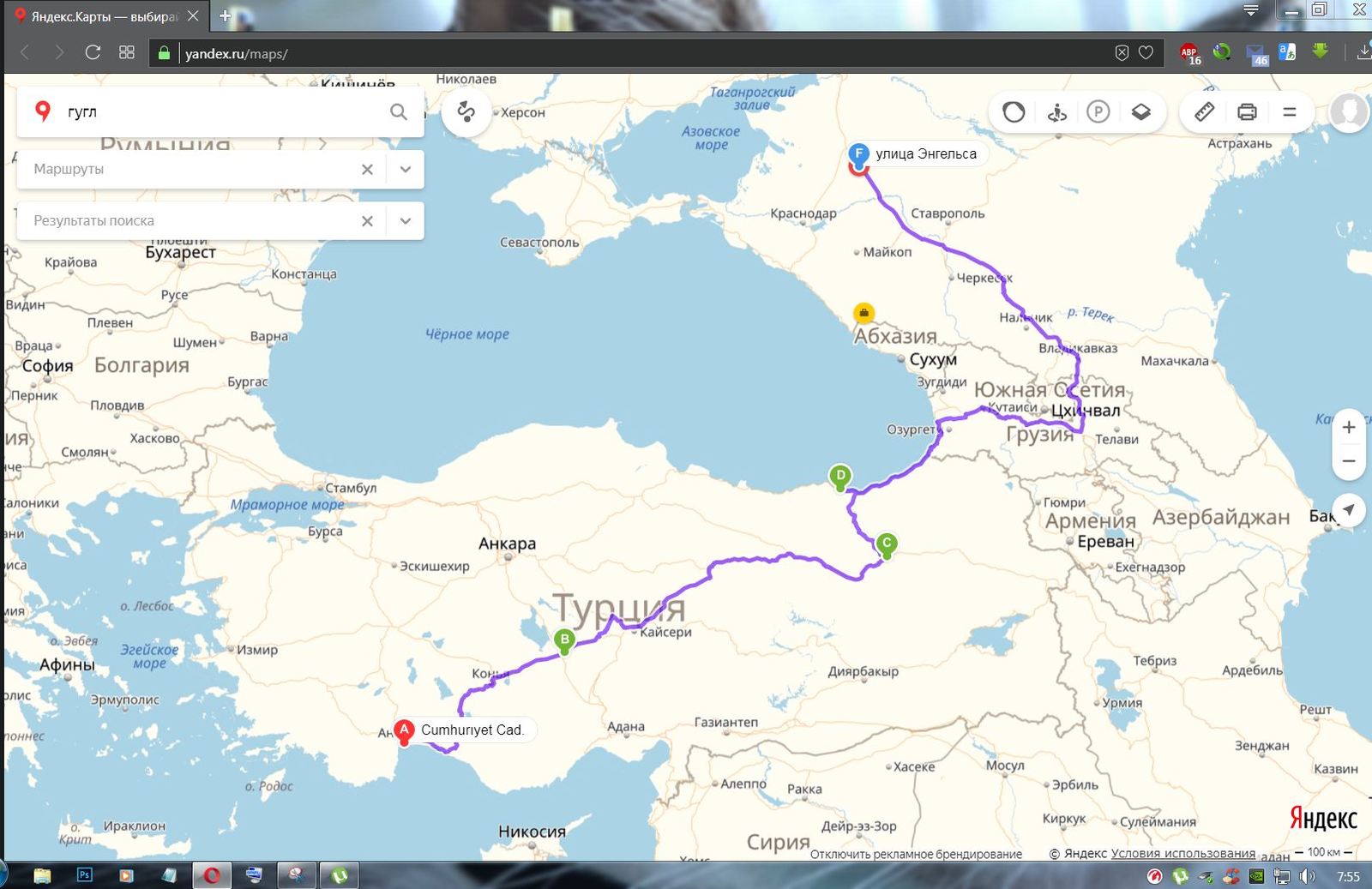
Task: Click the my-location arrow button
Action: 1348,510
